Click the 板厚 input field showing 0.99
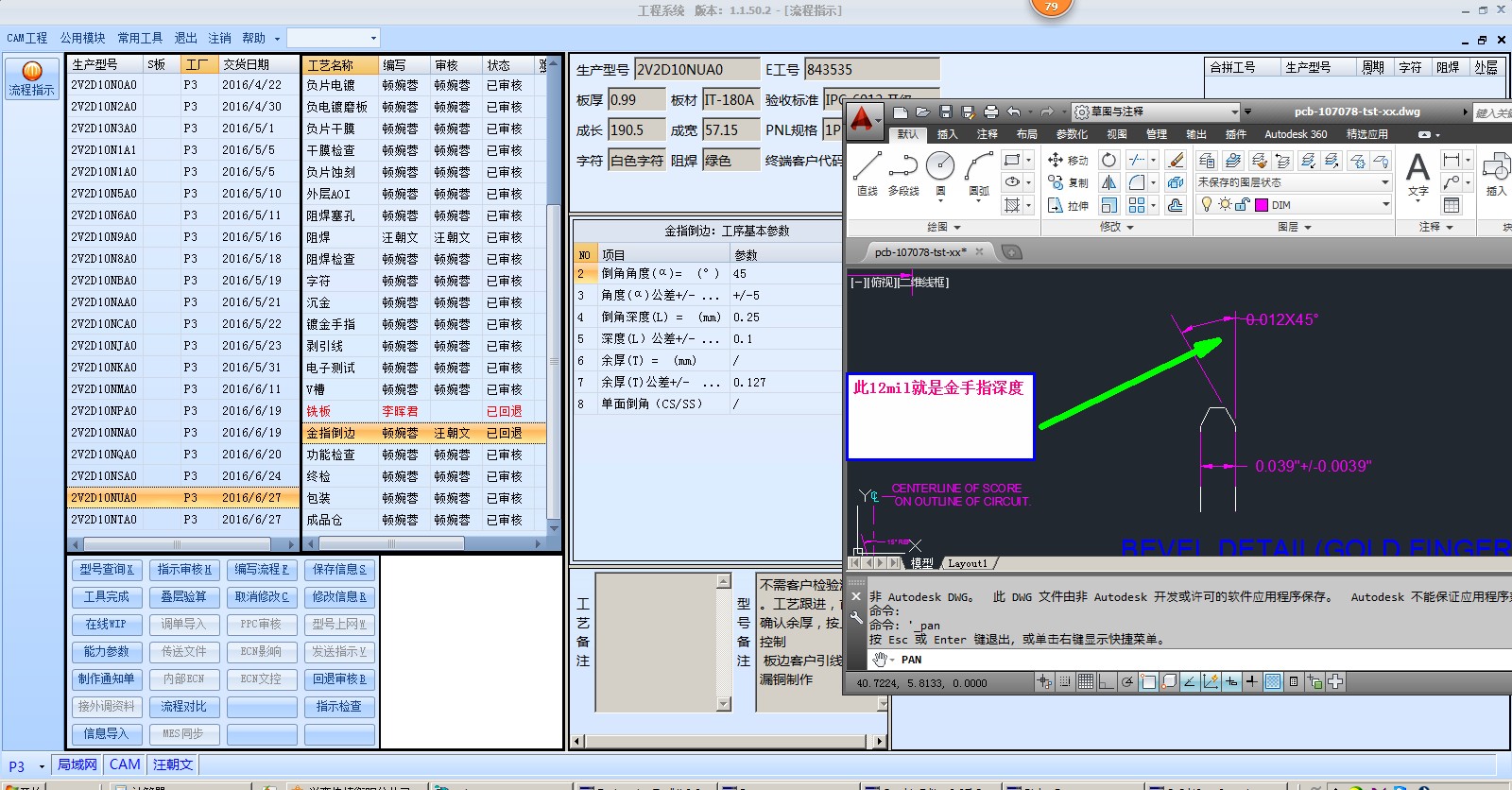This screenshot has height=790, width=1512. (636, 100)
